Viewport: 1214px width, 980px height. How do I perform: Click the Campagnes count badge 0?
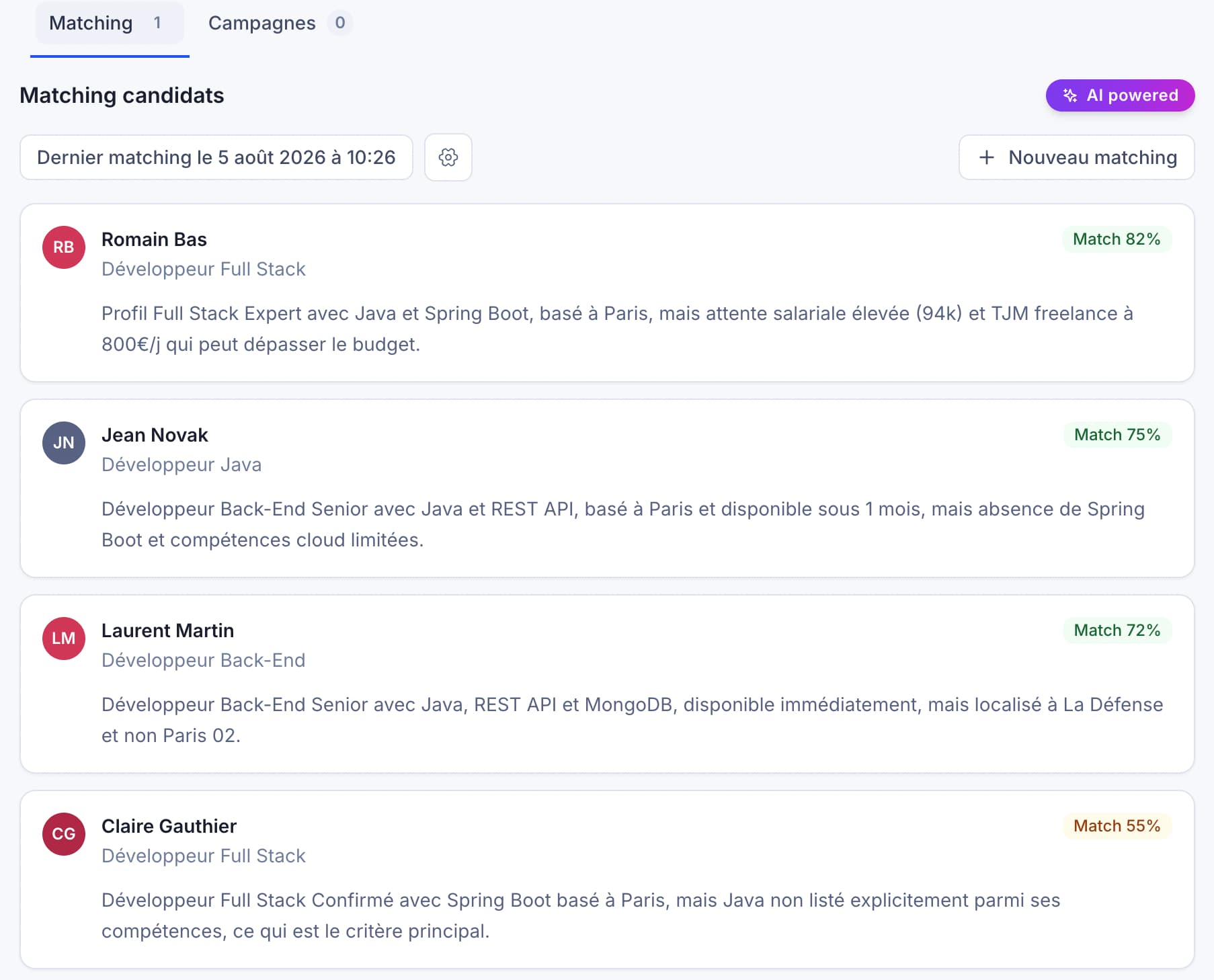click(x=340, y=23)
